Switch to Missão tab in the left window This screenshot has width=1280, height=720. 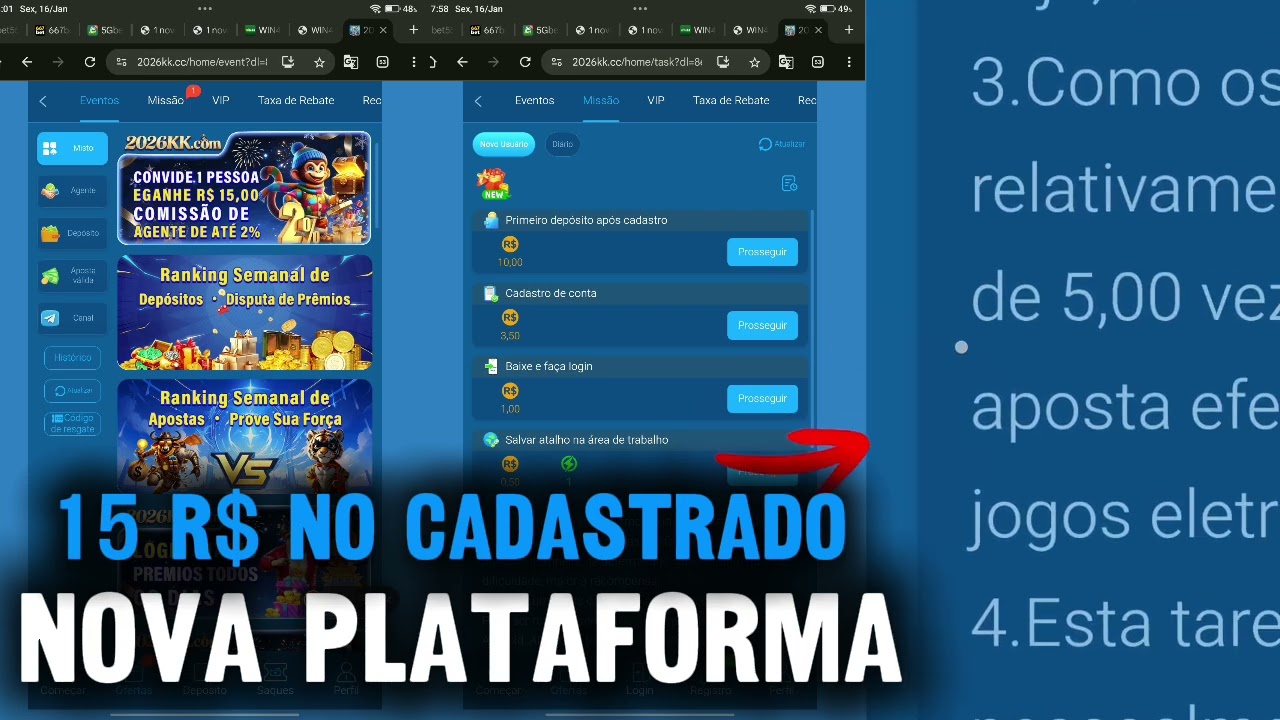tap(166, 100)
